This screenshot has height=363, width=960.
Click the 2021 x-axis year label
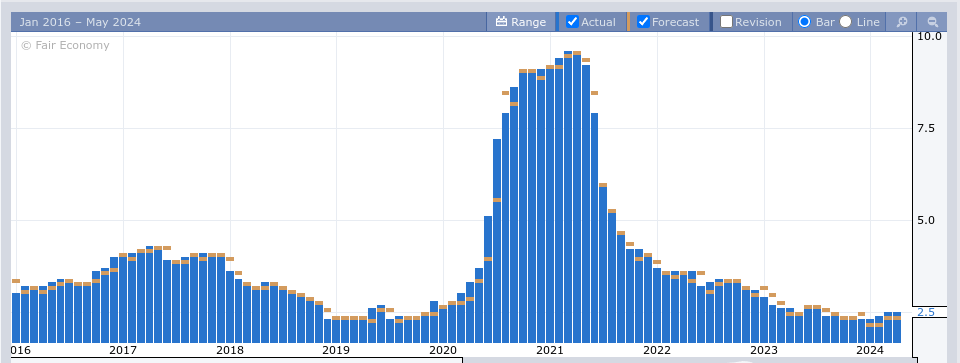(x=549, y=350)
